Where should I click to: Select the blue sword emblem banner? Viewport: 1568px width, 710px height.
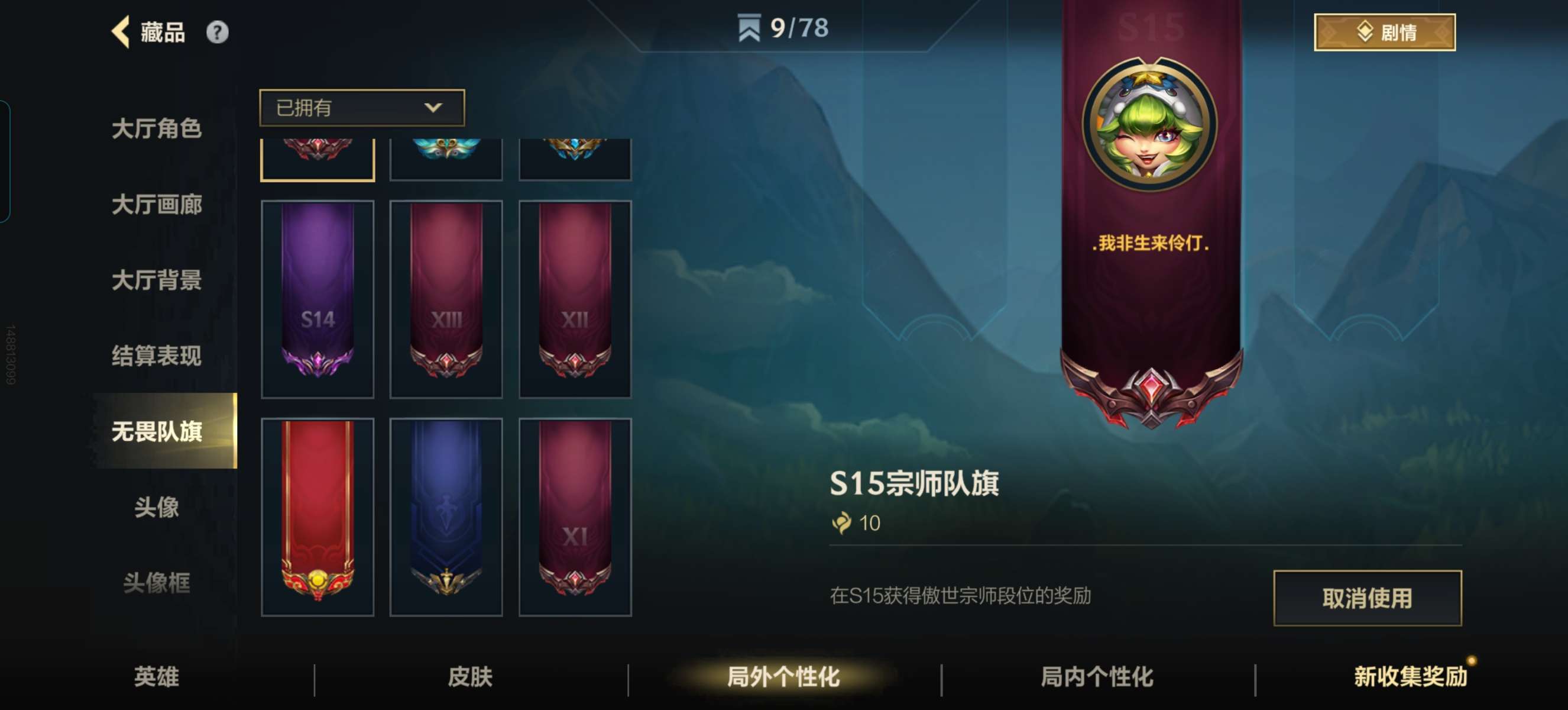446,517
